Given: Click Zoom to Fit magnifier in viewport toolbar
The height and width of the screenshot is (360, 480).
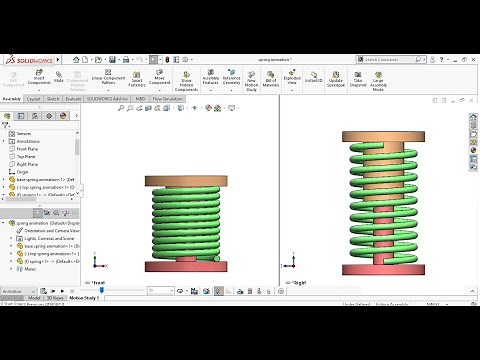Looking at the screenshot, I should (121, 108).
